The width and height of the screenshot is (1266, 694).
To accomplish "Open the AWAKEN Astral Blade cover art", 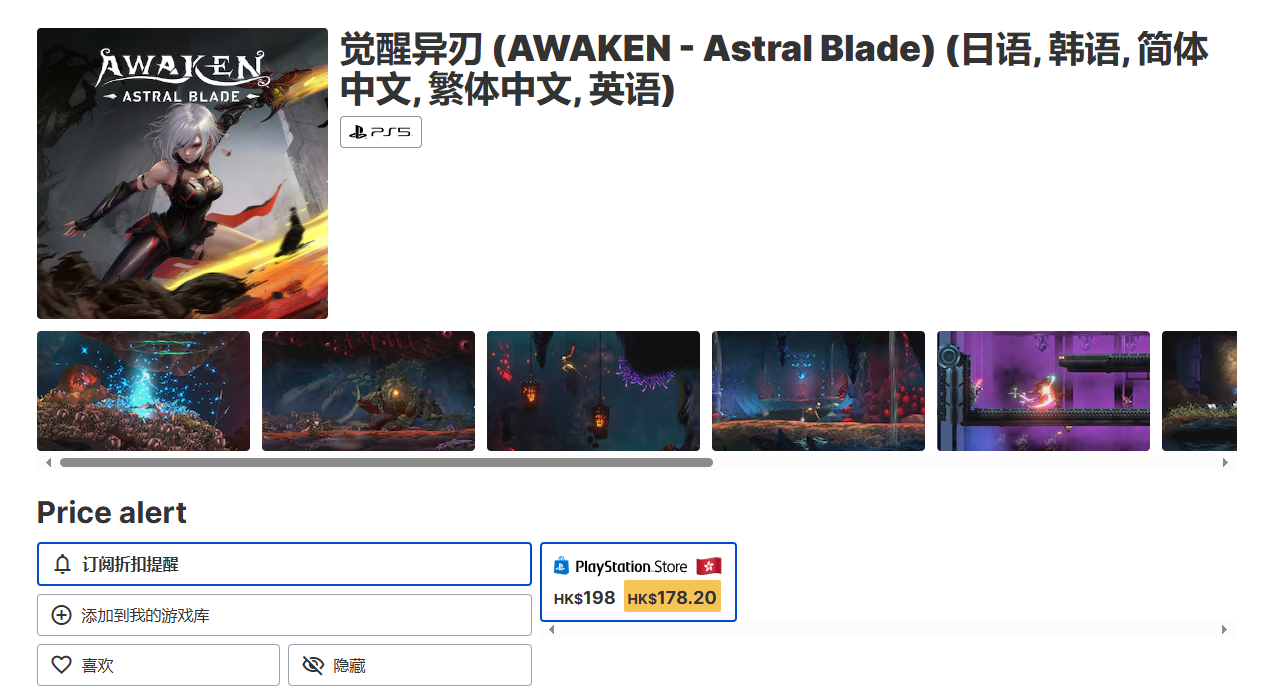I will point(182,173).
